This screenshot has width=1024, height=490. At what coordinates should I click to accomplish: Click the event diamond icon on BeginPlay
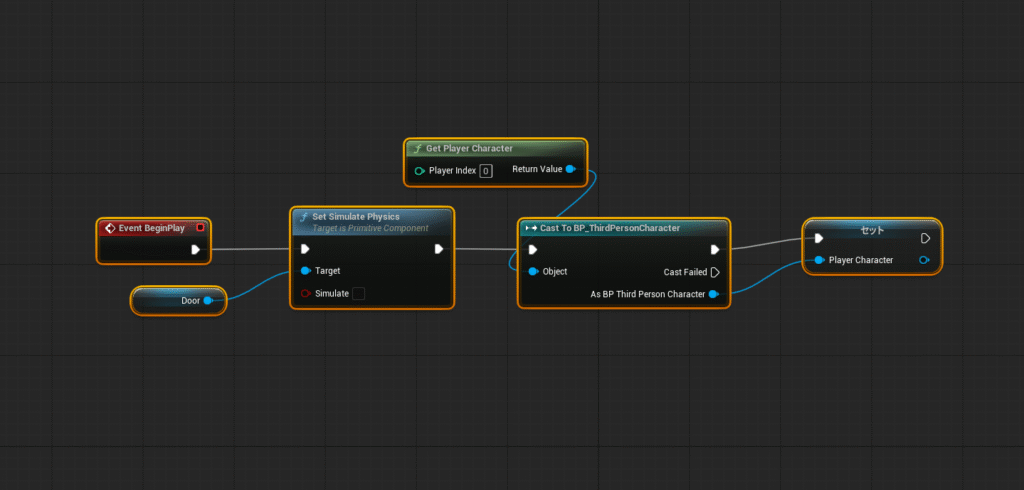(x=110, y=228)
